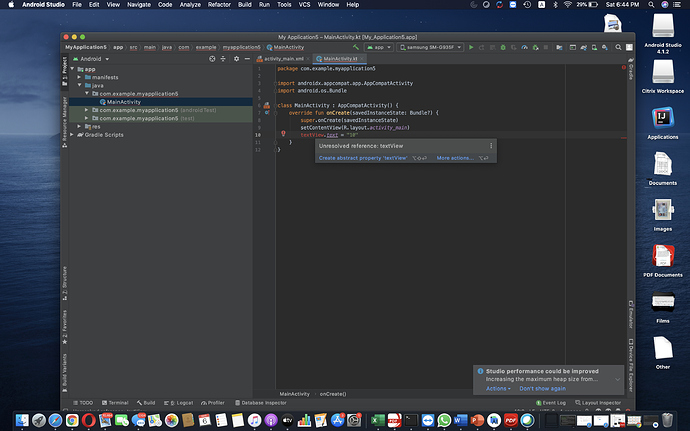Click the Debug app bug icon

tap(503, 47)
